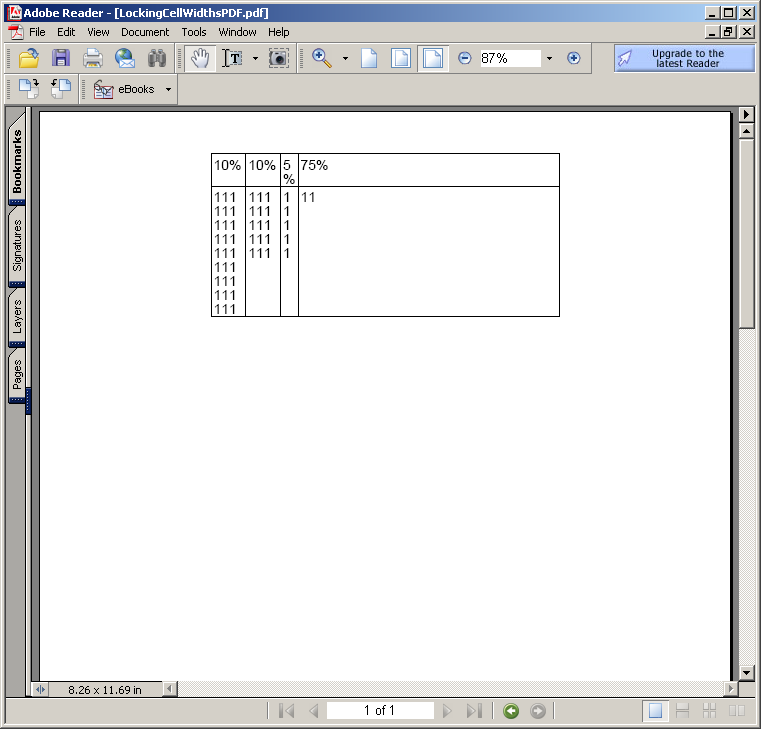Image resolution: width=761 pixels, height=729 pixels.
Task: Save a copy using the floppy disk icon
Action: (61, 58)
